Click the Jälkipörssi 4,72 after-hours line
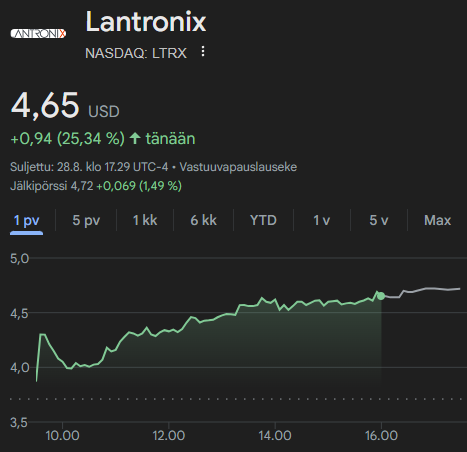 pyautogui.click(x=96, y=186)
